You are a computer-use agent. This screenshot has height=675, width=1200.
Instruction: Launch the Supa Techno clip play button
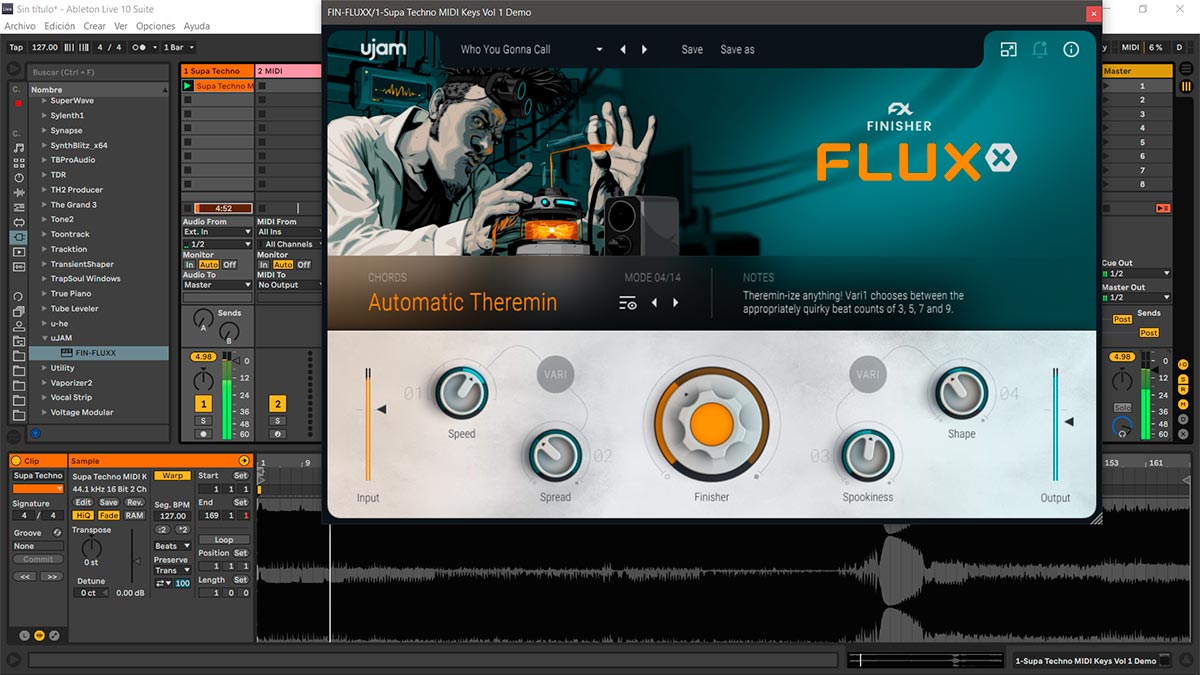pos(187,86)
